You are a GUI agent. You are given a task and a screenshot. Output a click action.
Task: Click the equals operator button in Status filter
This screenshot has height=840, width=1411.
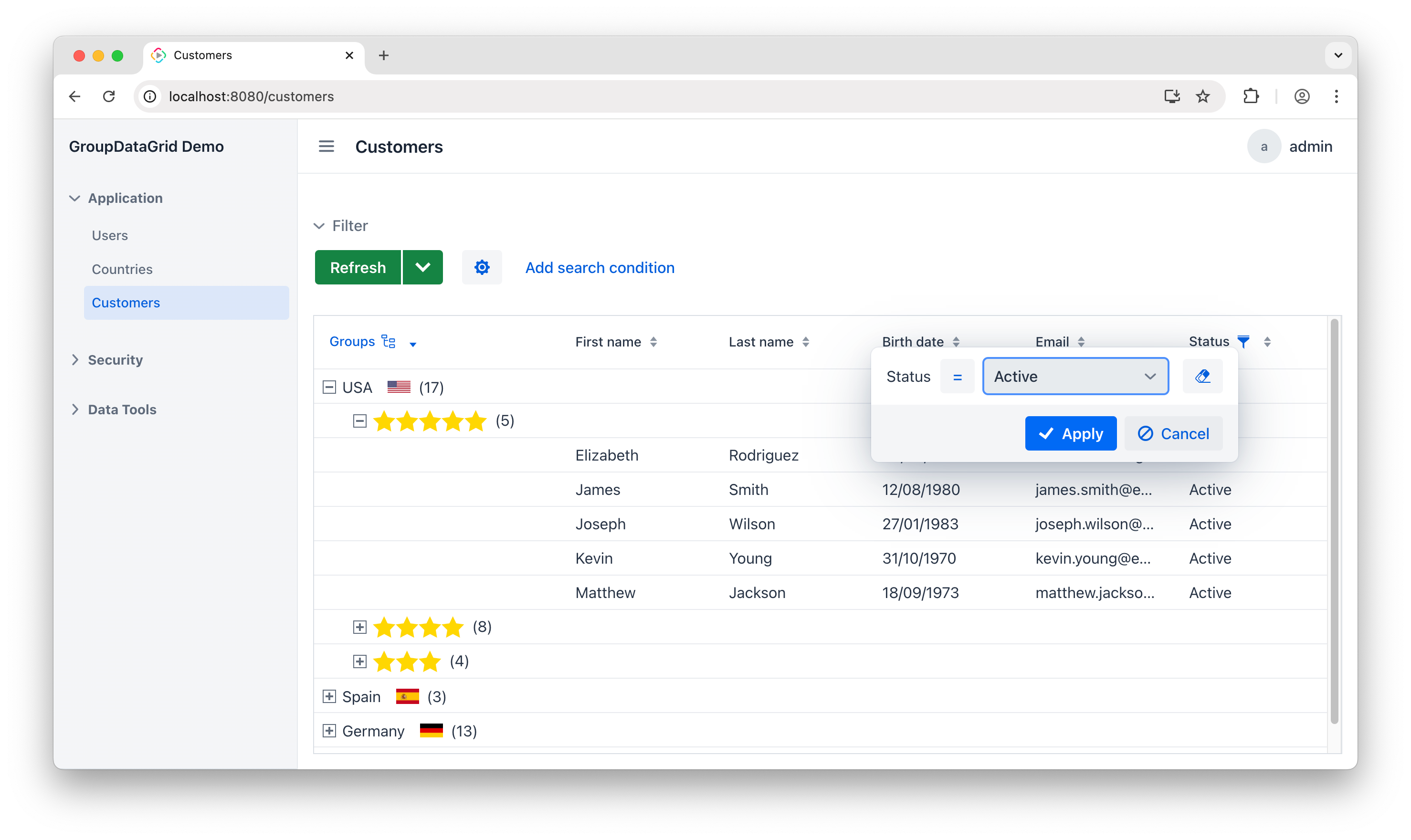pyautogui.click(x=957, y=377)
